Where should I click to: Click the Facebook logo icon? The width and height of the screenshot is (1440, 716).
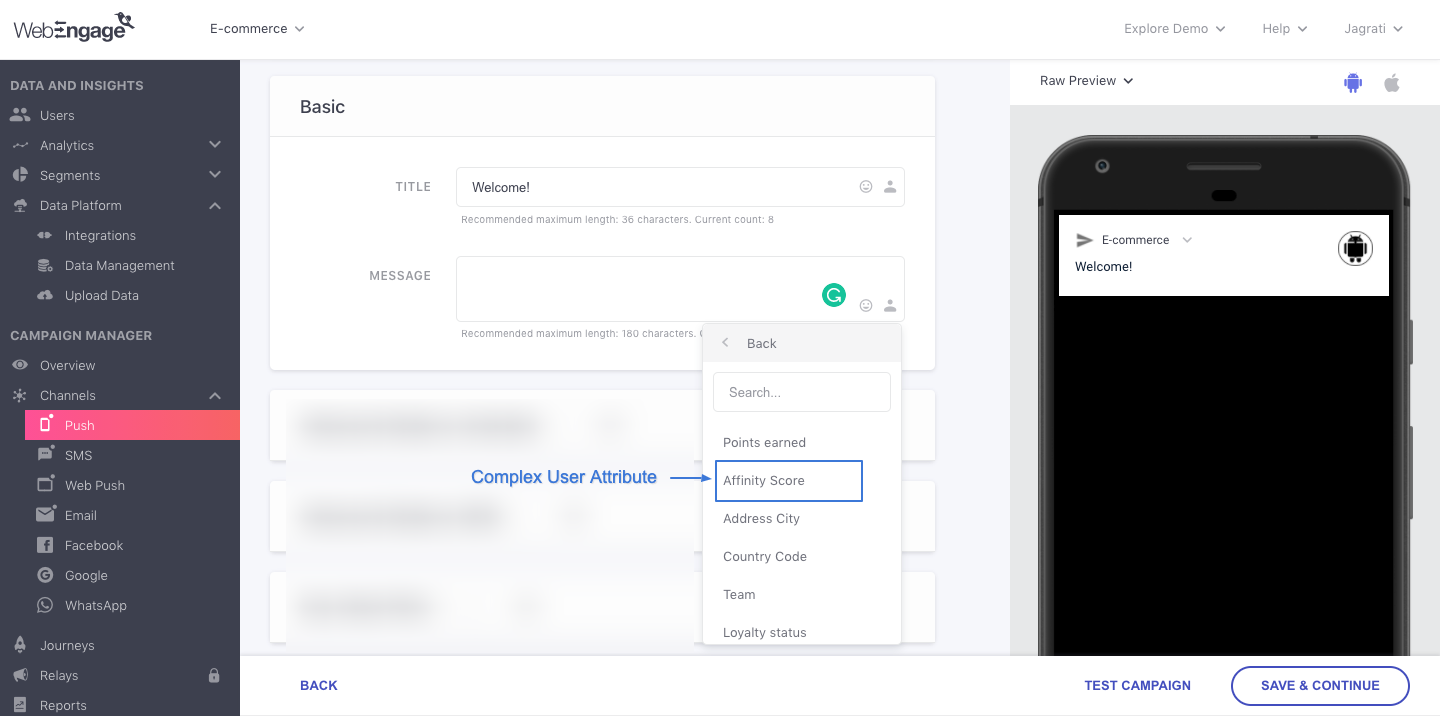tap(45, 545)
